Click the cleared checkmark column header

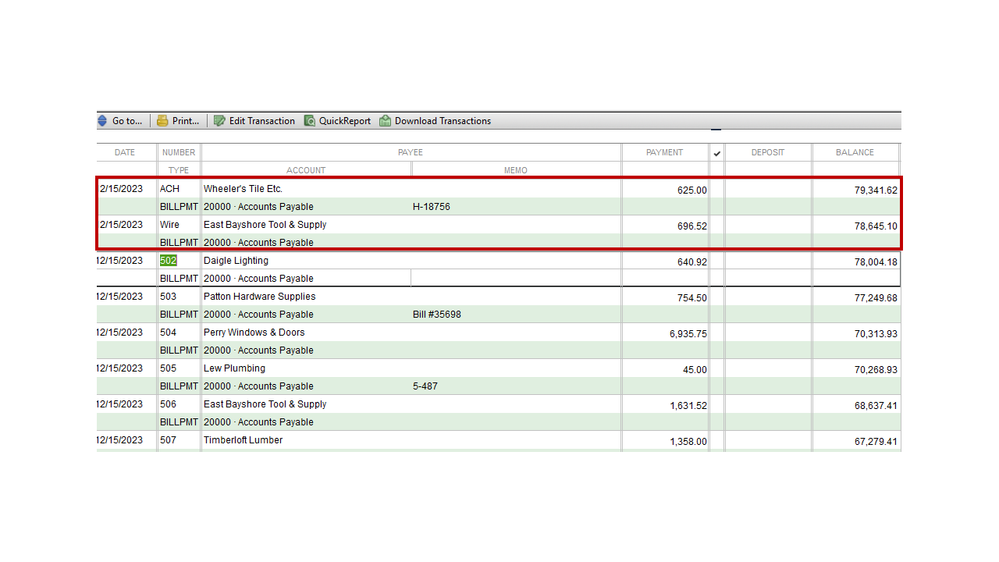716,153
